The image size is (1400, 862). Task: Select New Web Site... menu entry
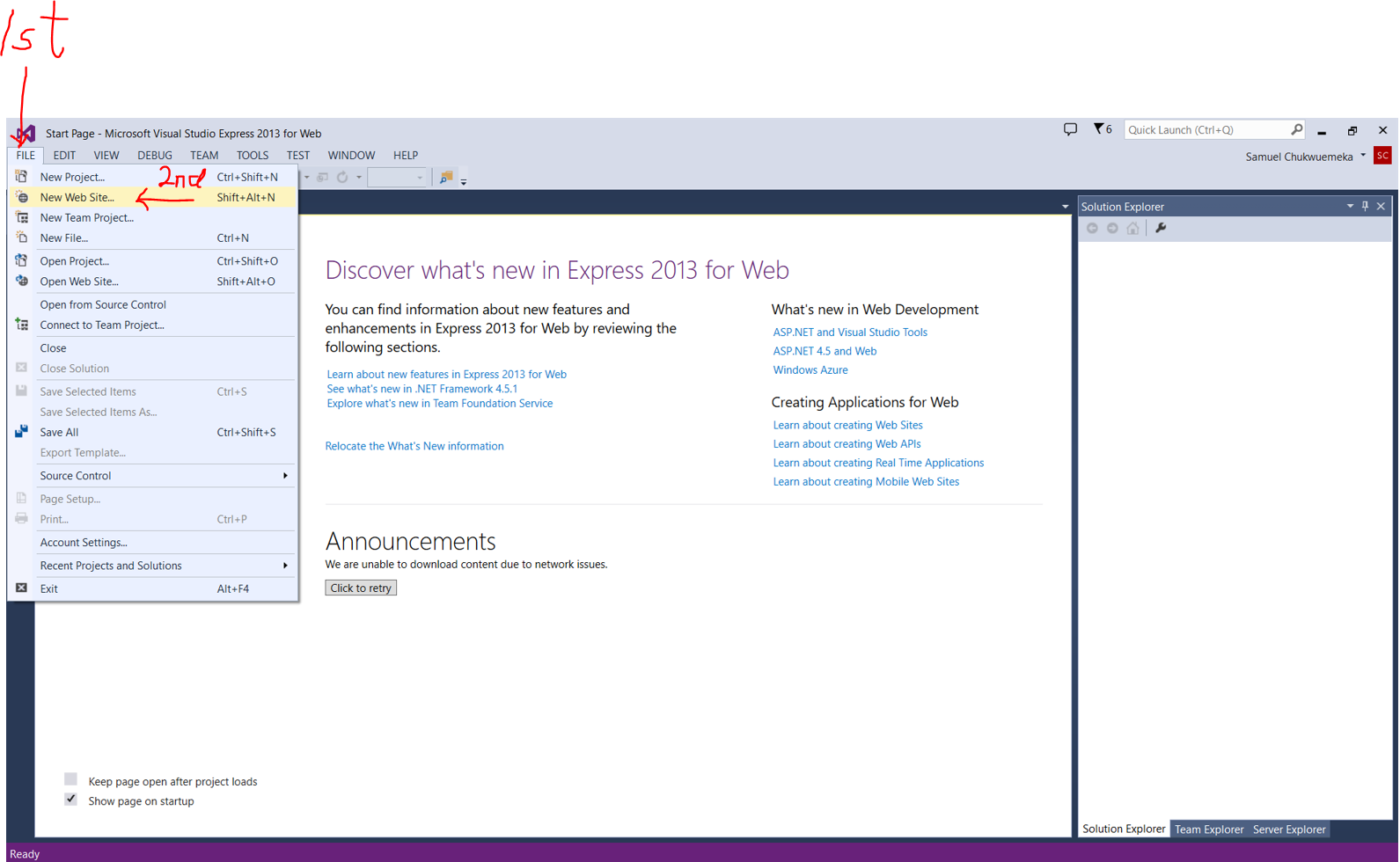click(x=153, y=197)
